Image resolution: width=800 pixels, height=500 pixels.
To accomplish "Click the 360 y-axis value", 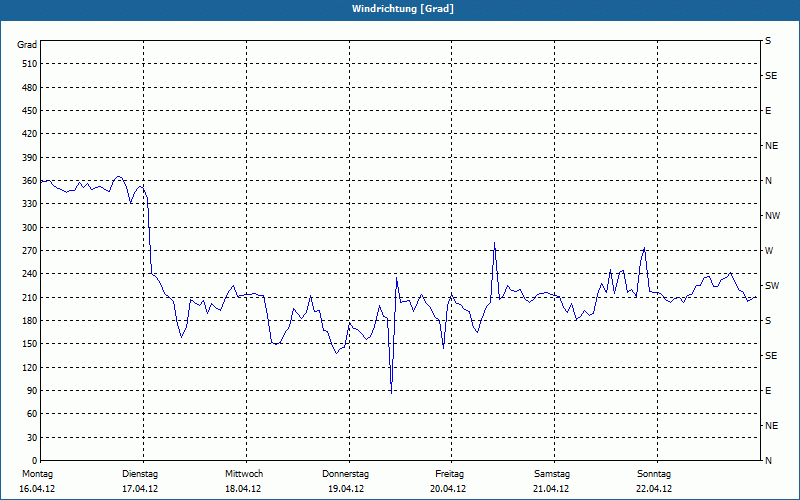I will click(x=30, y=181).
